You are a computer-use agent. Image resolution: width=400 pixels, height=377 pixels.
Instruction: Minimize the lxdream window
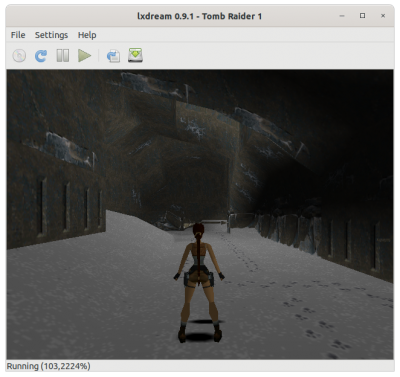click(342, 16)
